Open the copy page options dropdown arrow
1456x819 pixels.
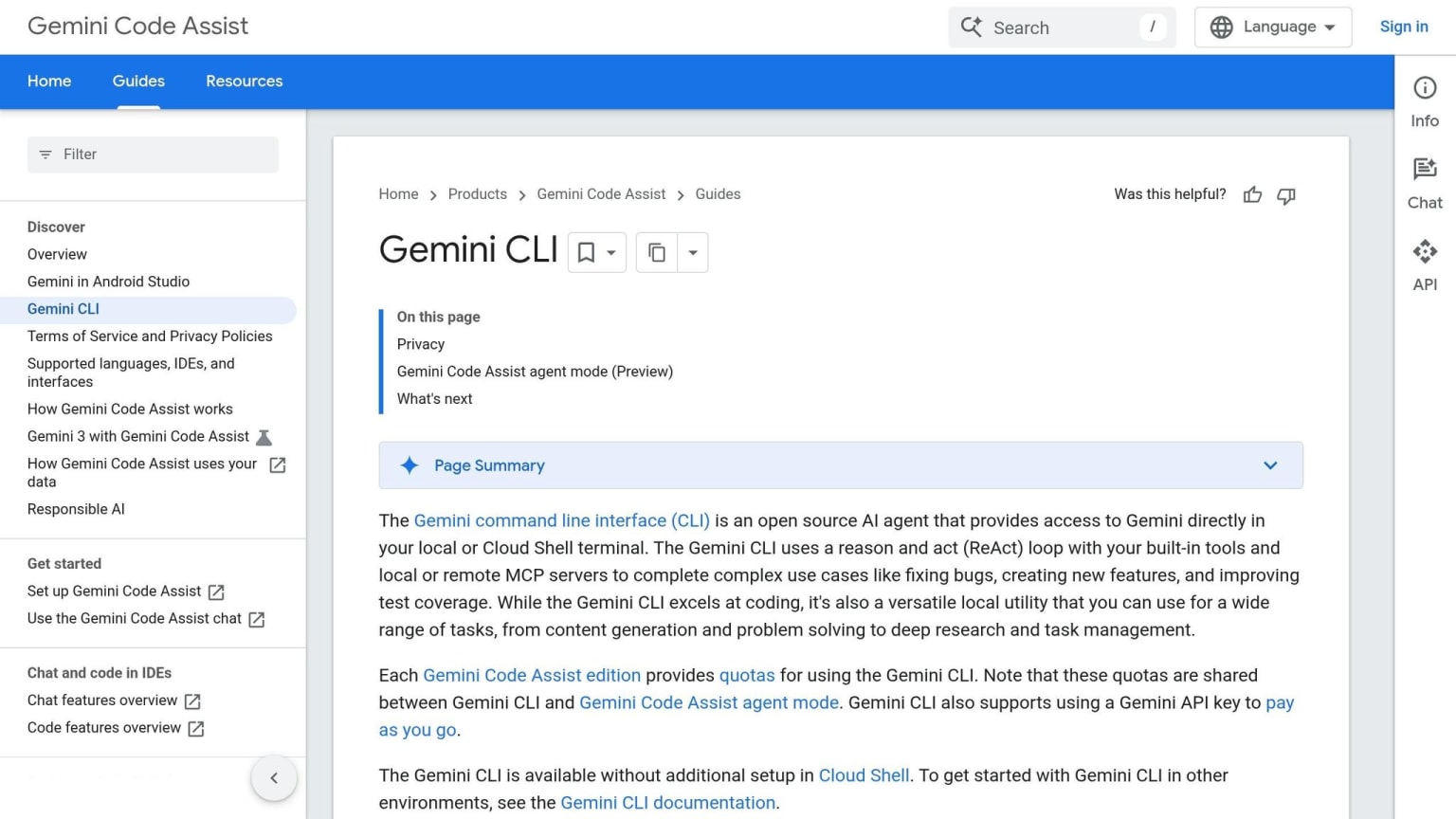click(693, 252)
